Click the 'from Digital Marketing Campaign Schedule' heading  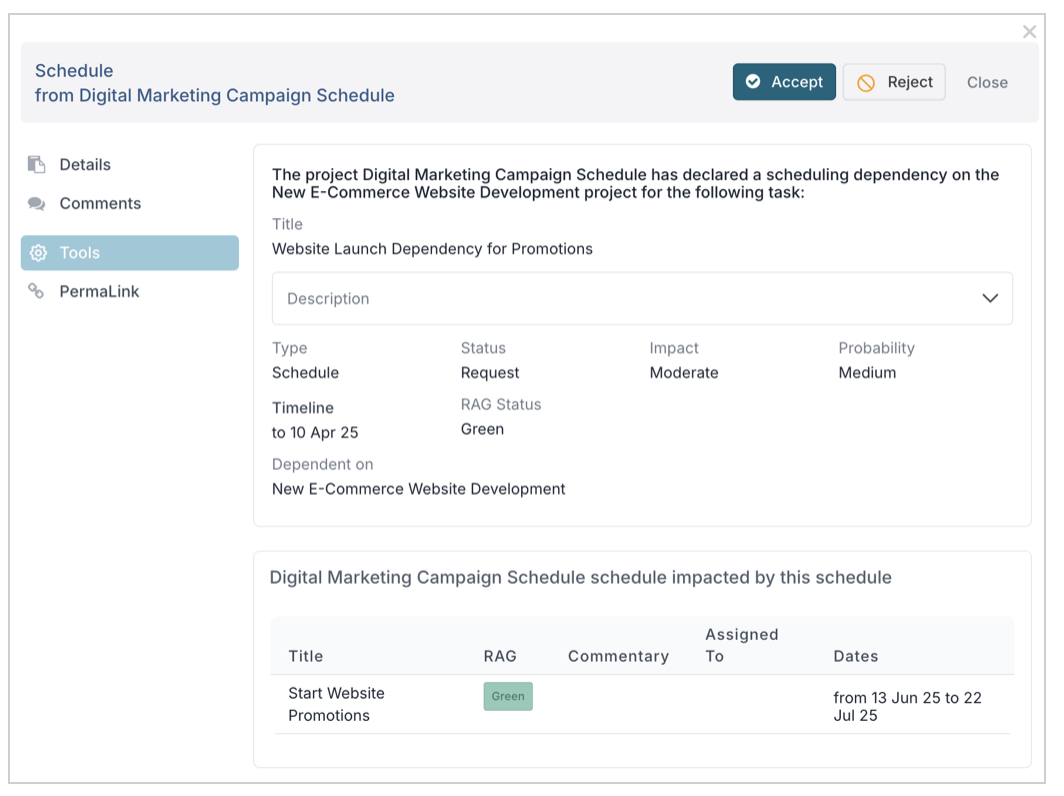pos(214,95)
